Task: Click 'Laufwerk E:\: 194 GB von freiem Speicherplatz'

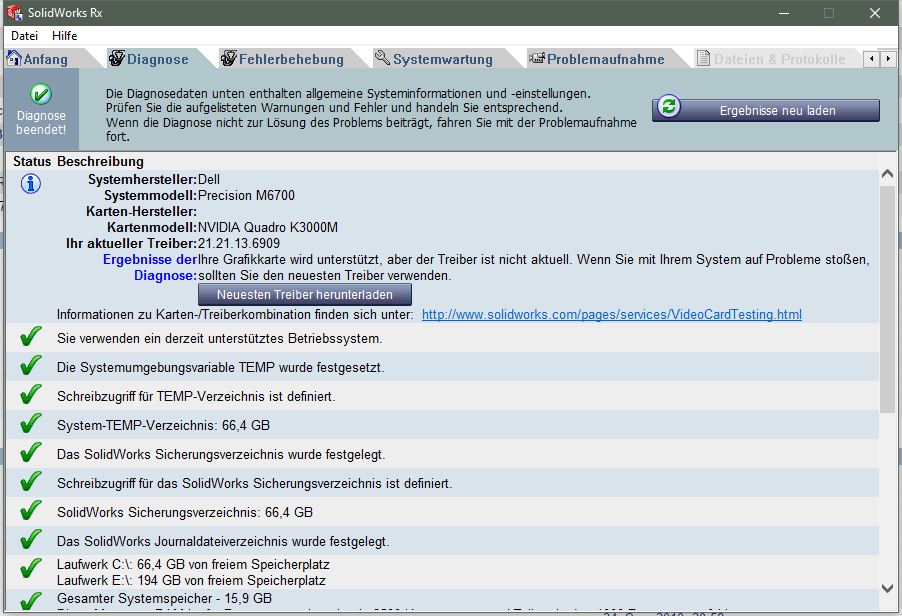Action: coord(191,580)
